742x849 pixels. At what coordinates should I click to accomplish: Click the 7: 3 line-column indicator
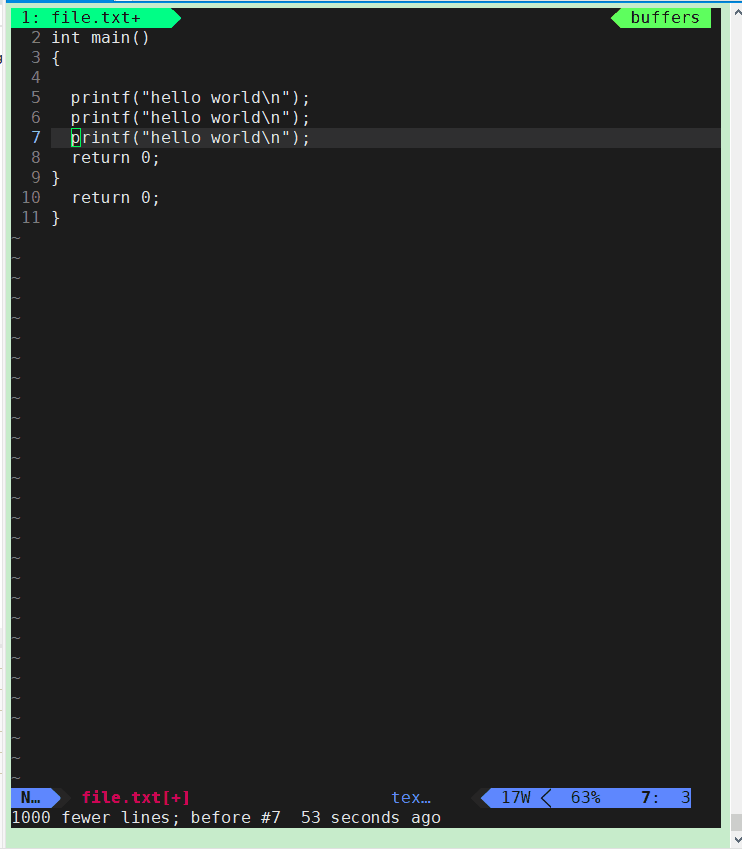pyautogui.click(x=666, y=798)
